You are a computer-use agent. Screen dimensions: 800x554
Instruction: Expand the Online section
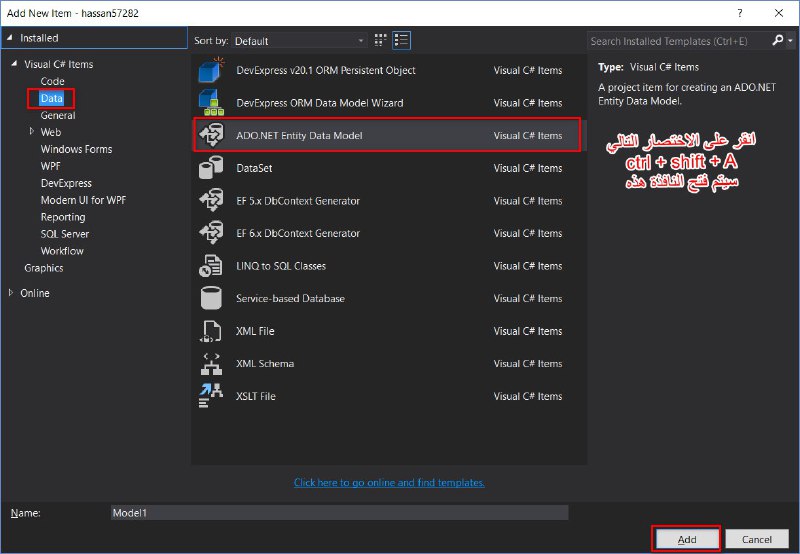tap(11, 293)
